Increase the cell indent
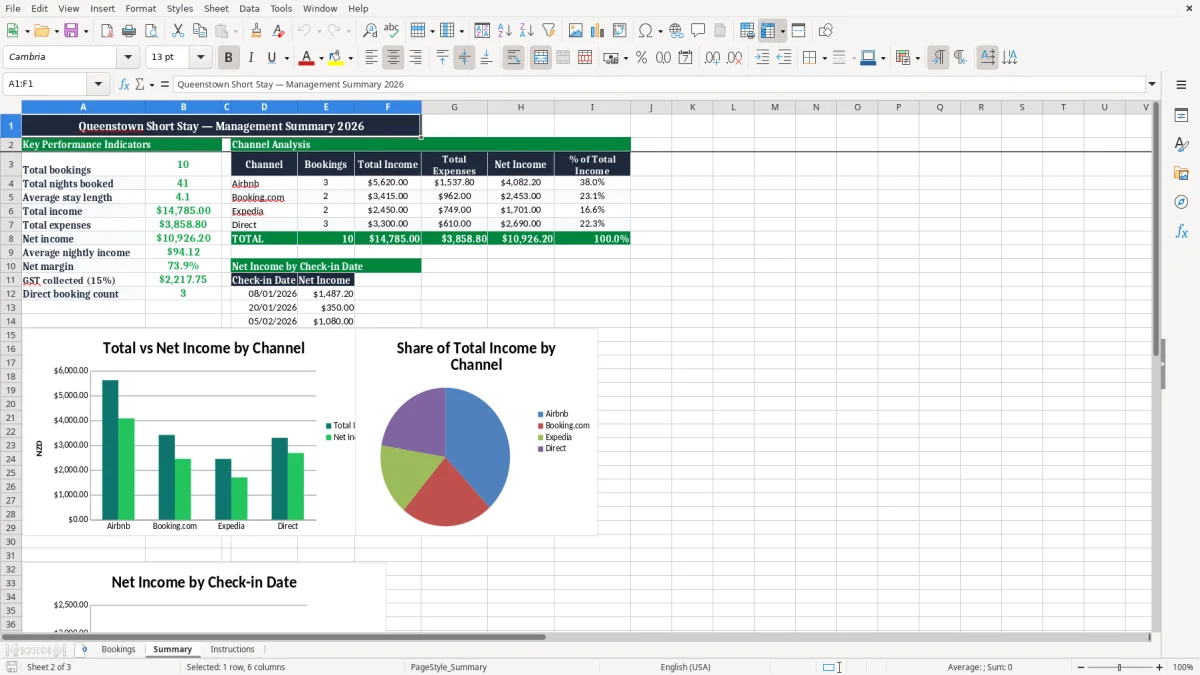The height and width of the screenshot is (675, 1200). pyautogui.click(x=762, y=58)
